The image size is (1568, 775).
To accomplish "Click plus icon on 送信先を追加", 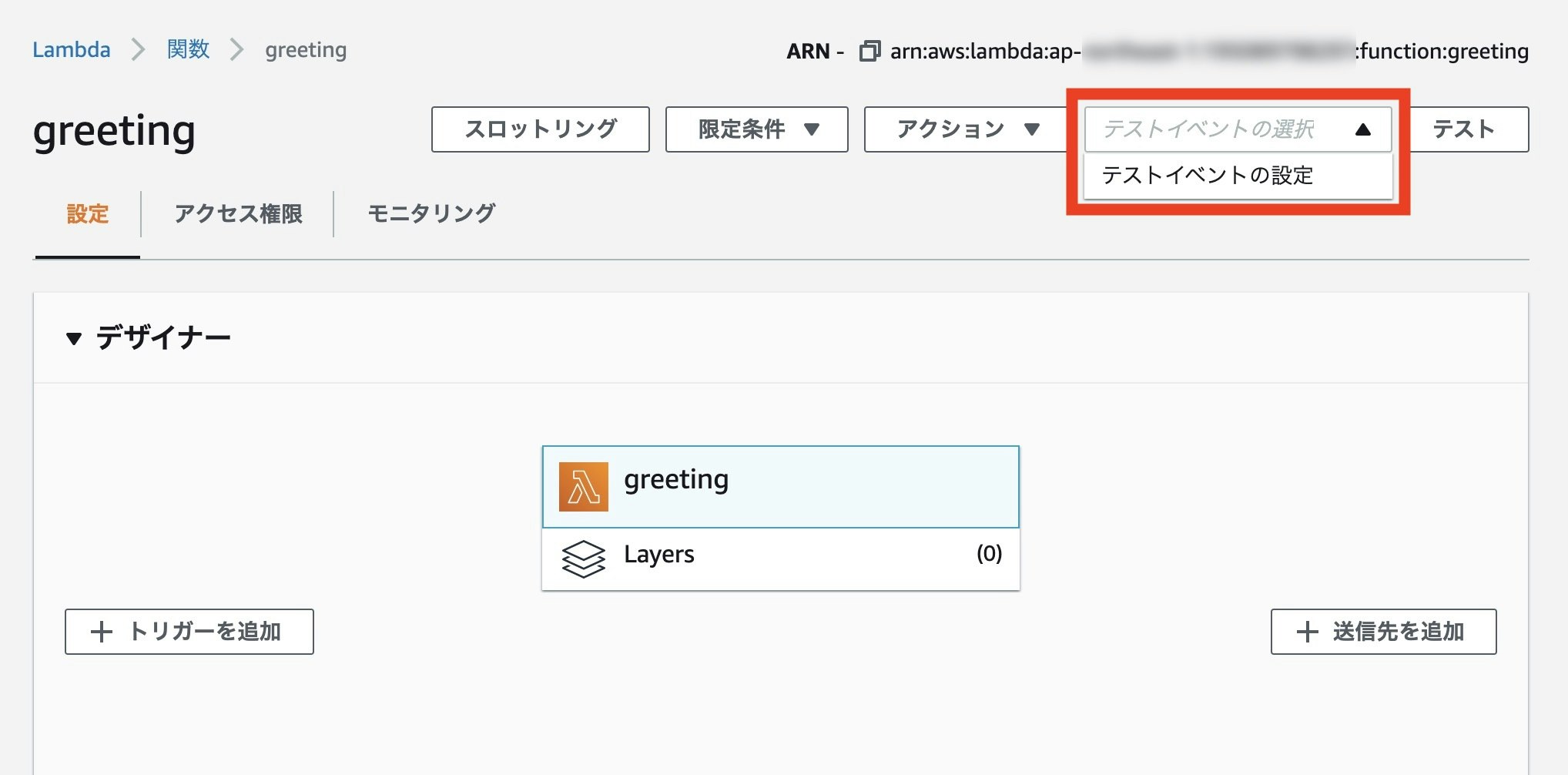I will click(1307, 632).
